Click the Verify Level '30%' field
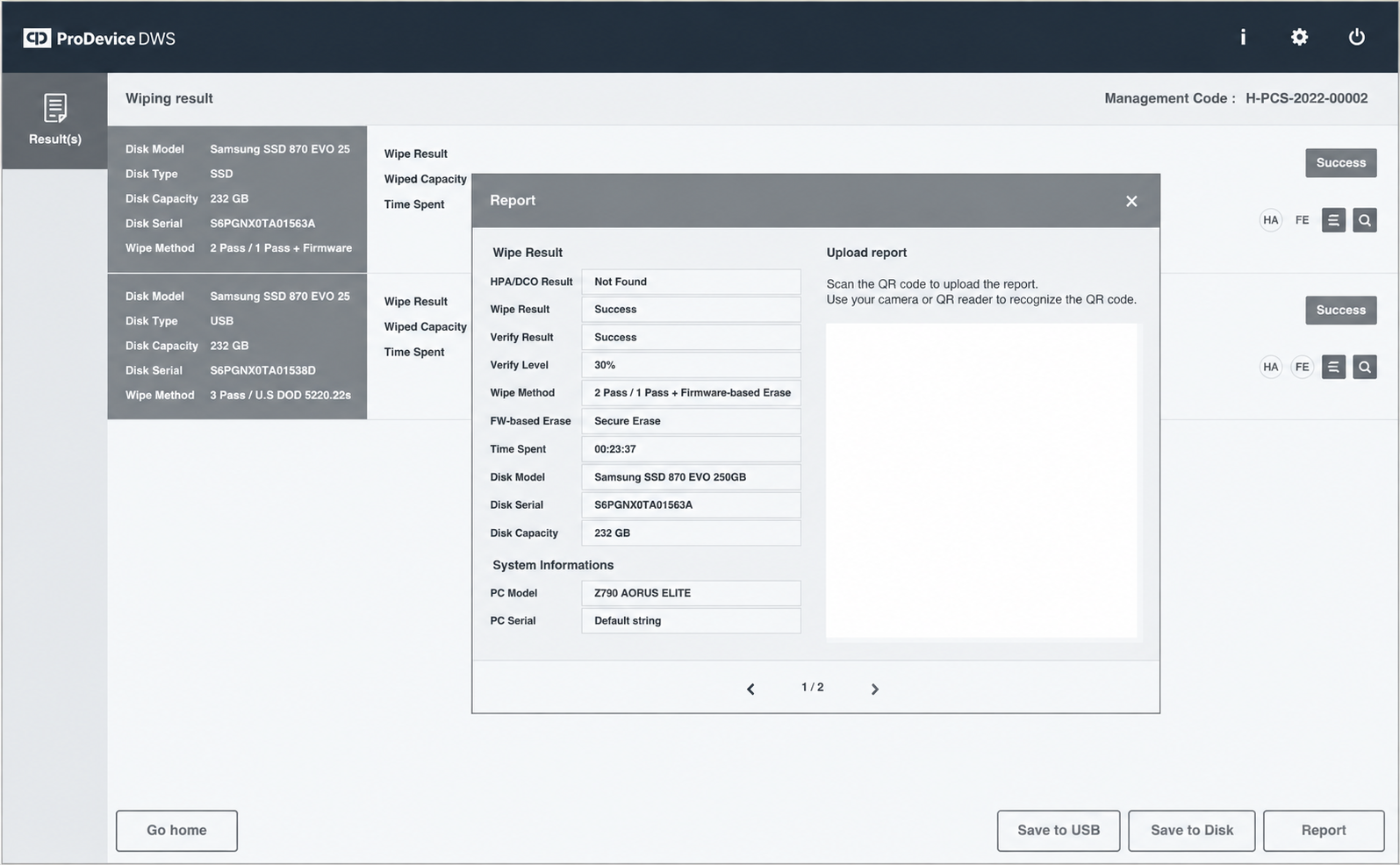The image size is (1400, 865). click(x=691, y=365)
